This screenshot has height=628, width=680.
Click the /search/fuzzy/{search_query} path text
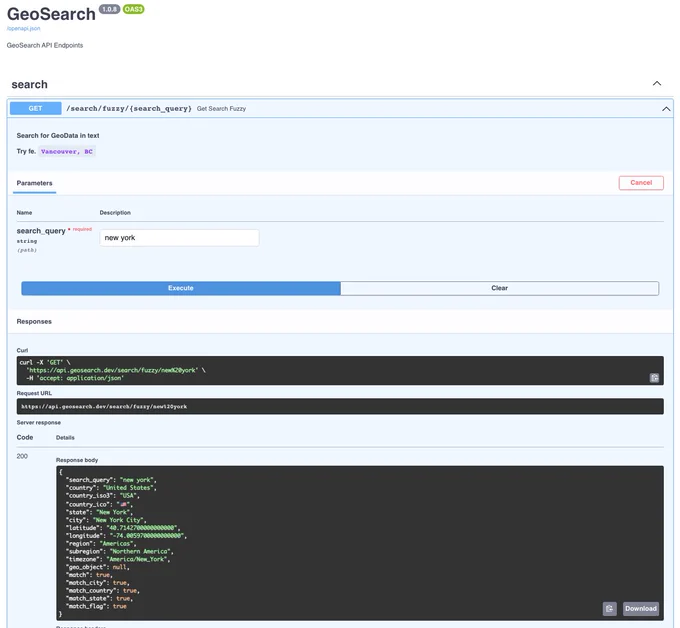coord(129,108)
